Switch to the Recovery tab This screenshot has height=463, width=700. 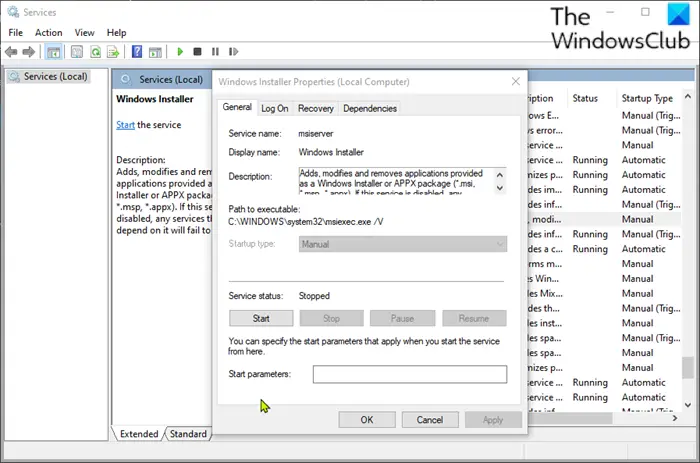(316, 108)
